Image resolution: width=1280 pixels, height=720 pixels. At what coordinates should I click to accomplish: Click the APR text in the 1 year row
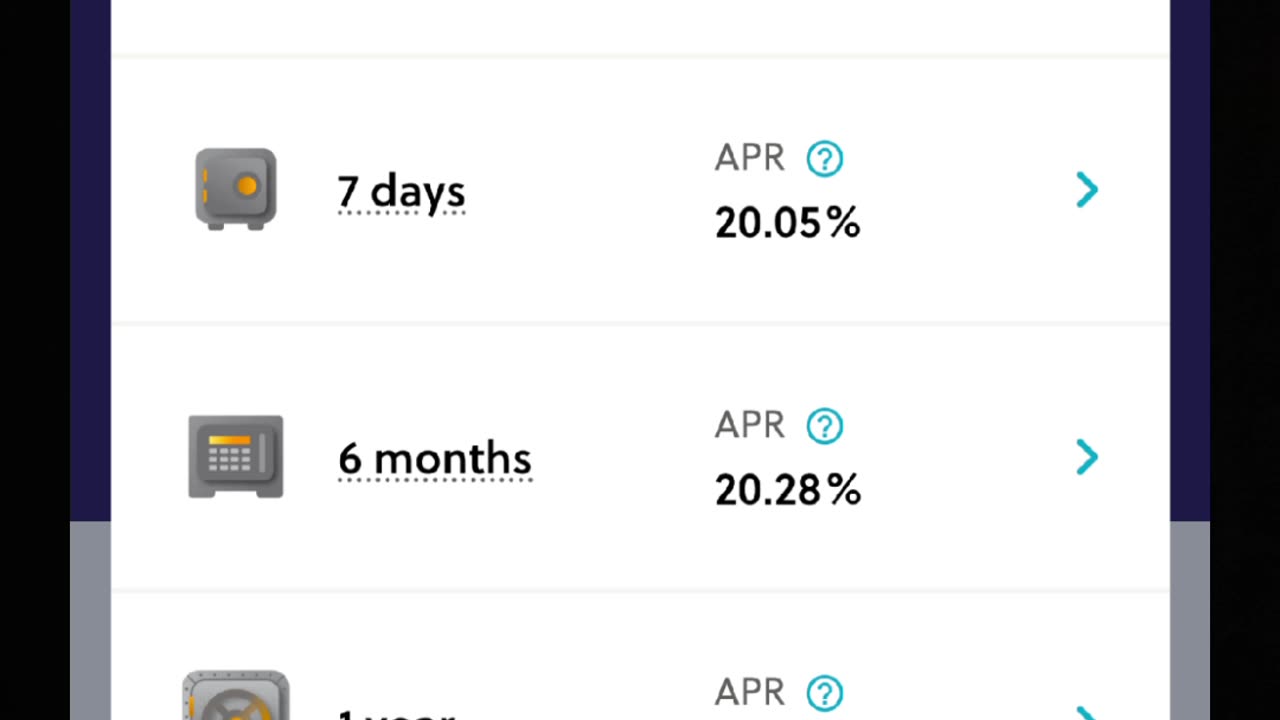coord(750,692)
